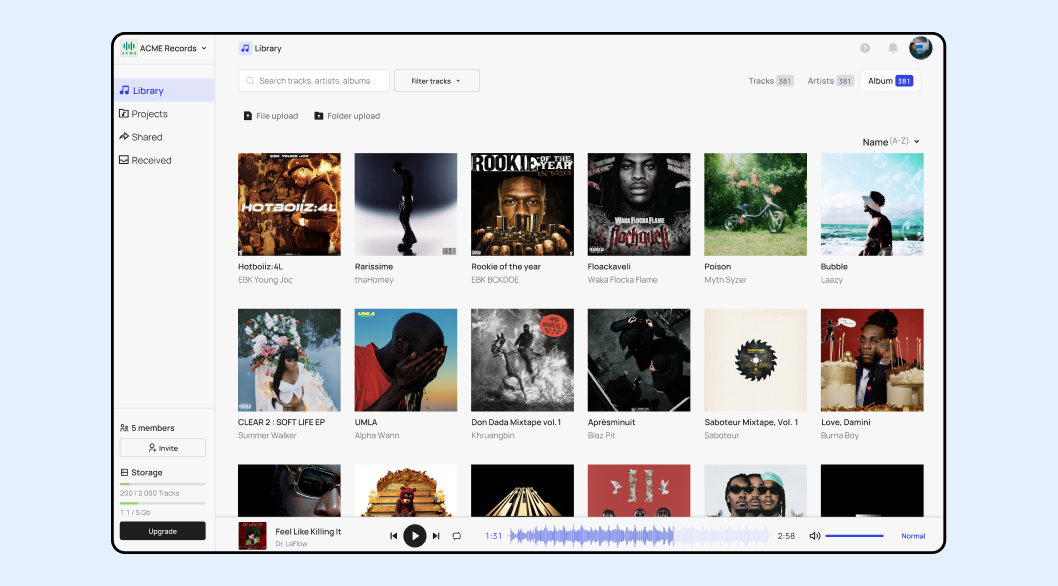Click the ACME Records logo icon
The width and height of the screenshot is (1058, 586).
[x=128, y=48]
